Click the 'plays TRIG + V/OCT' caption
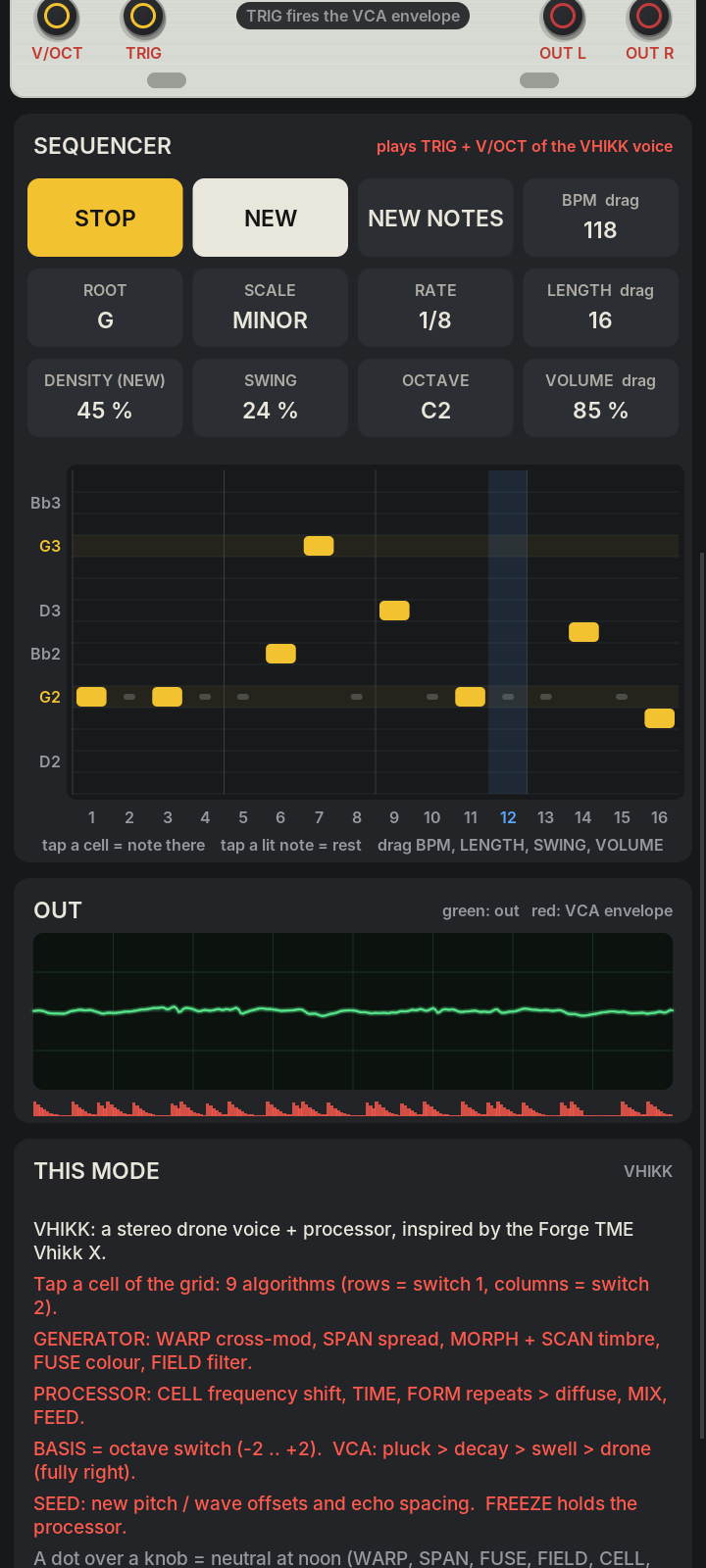 click(525, 146)
